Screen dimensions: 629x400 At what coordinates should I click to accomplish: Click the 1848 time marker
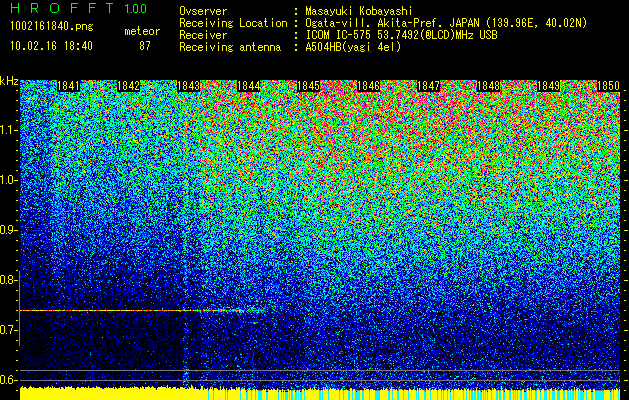[x=489, y=86]
